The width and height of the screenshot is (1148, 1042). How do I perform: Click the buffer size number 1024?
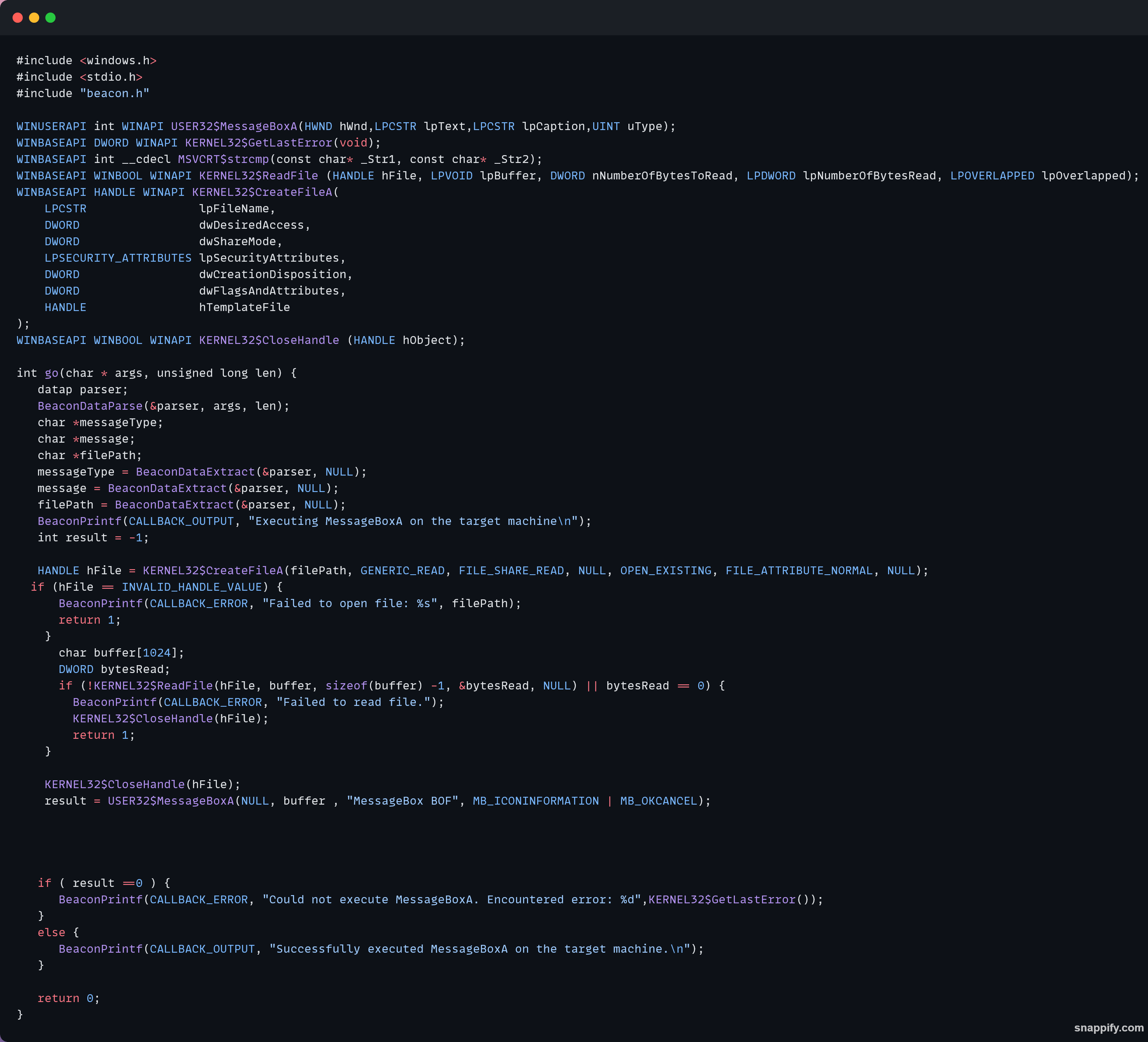click(157, 653)
